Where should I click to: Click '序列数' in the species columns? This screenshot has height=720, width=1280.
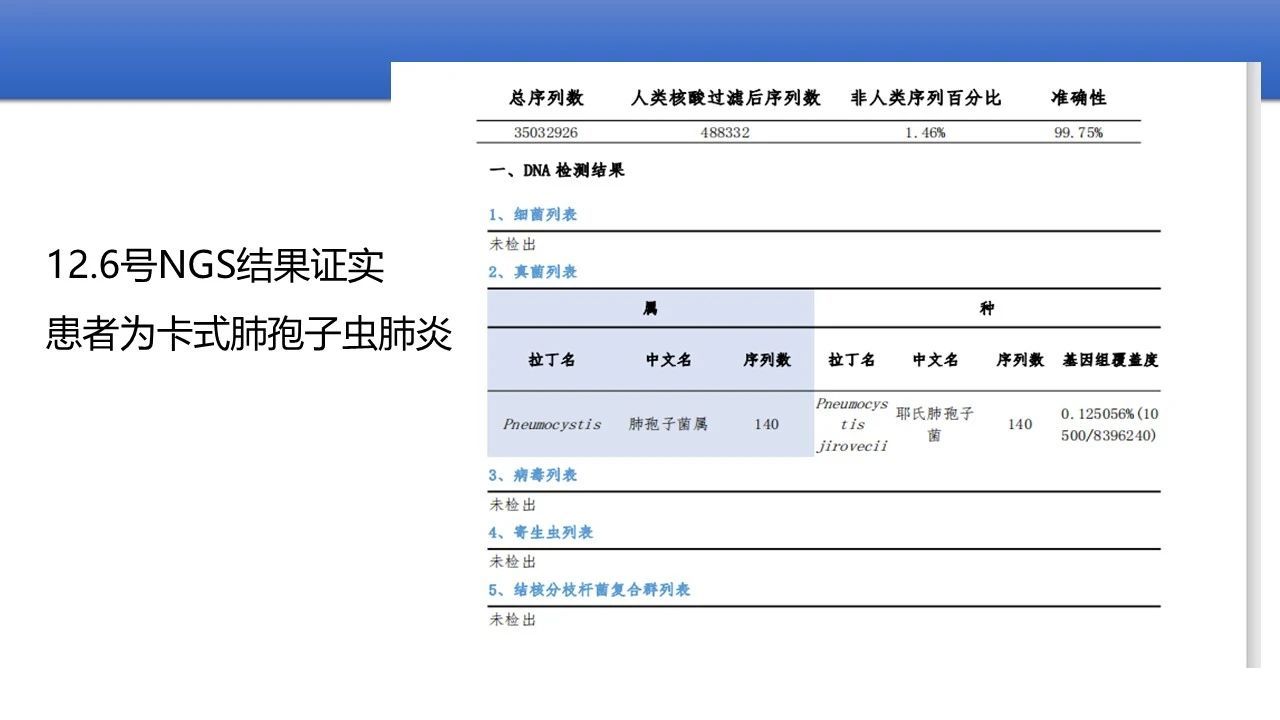point(1020,360)
